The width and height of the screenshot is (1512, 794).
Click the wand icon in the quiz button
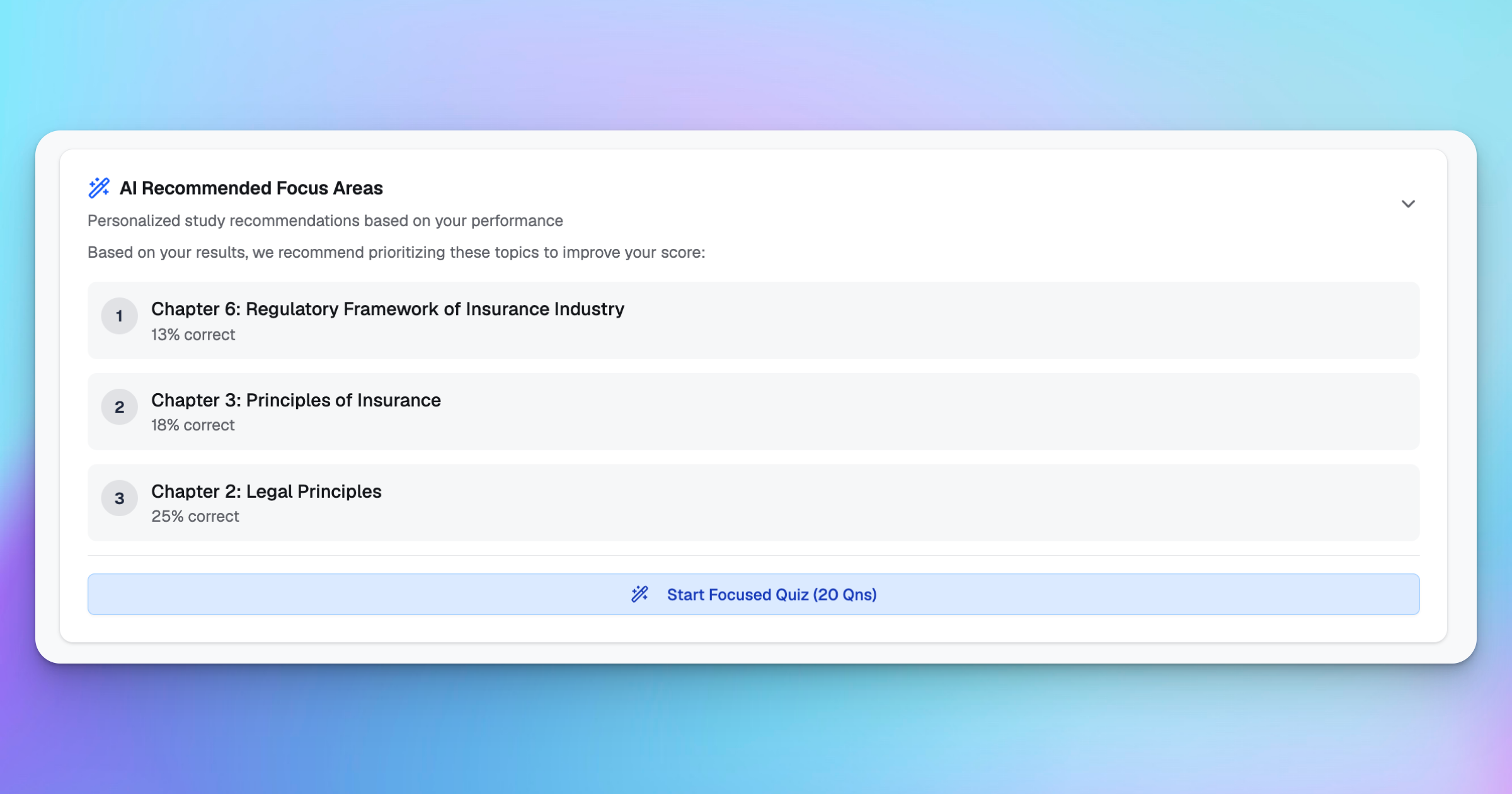click(x=639, y=594)
